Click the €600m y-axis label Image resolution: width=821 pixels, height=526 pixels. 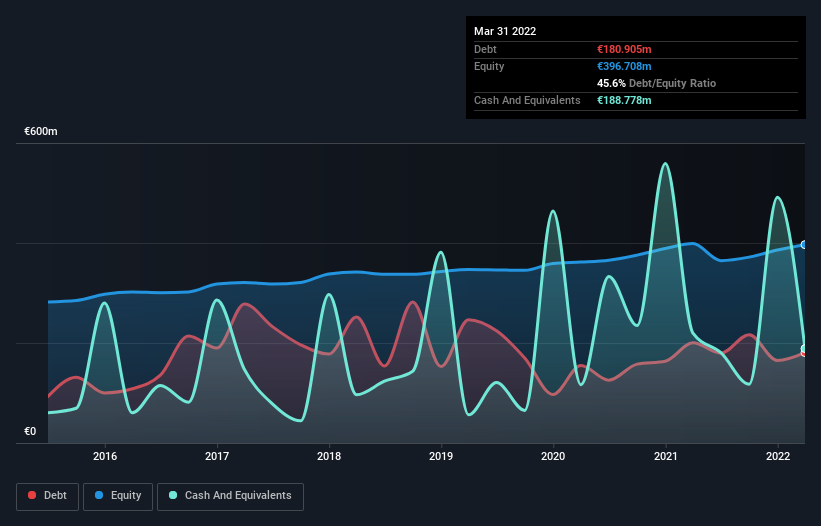(41, 131)
